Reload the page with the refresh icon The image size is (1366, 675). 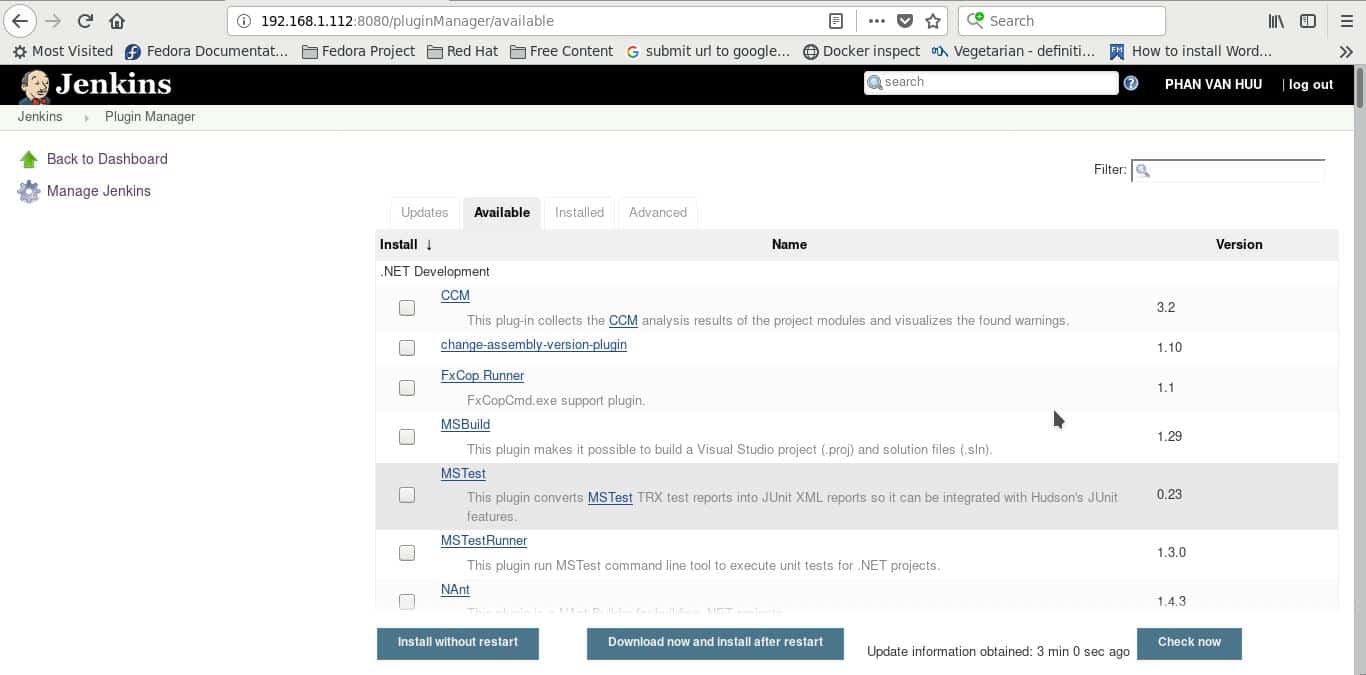coord(86,20)
